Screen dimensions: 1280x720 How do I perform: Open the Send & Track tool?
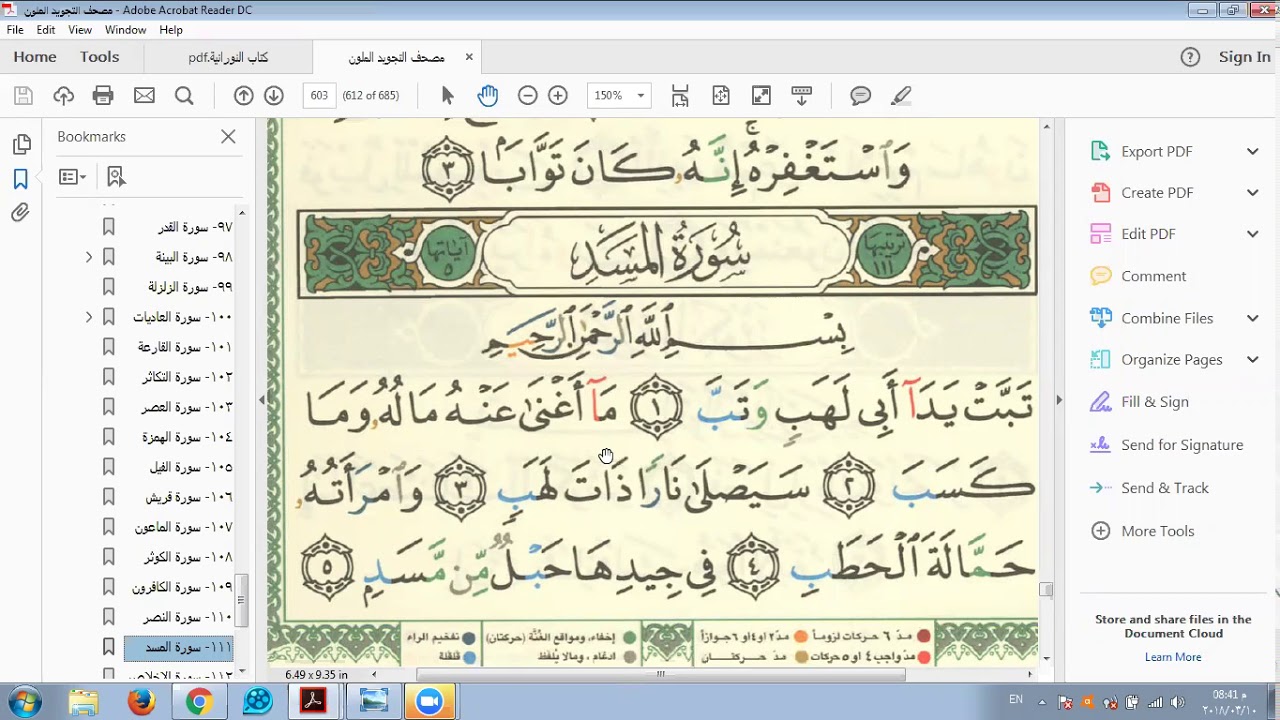point(1165,488)
